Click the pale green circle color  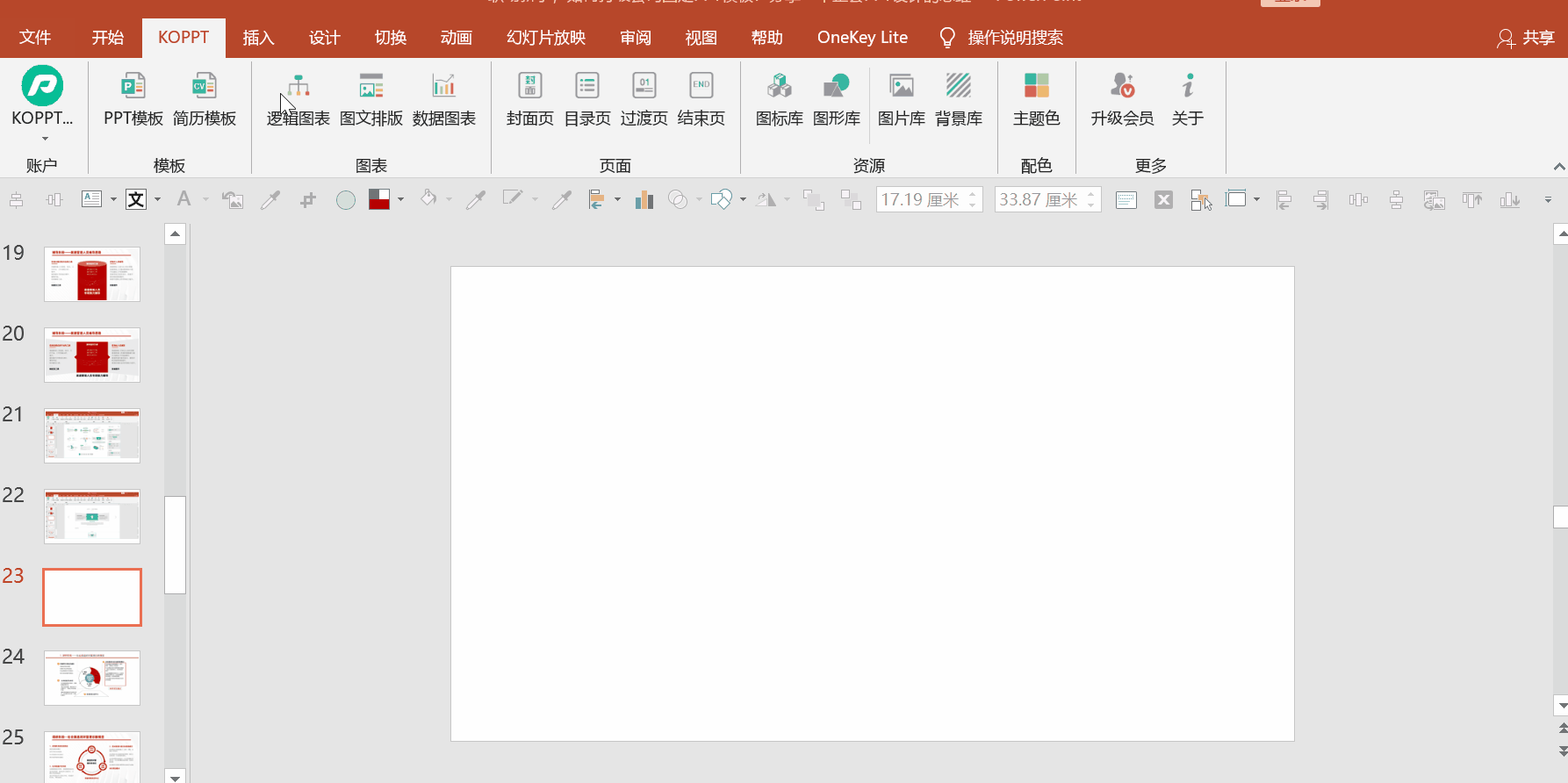click(346, 200)
